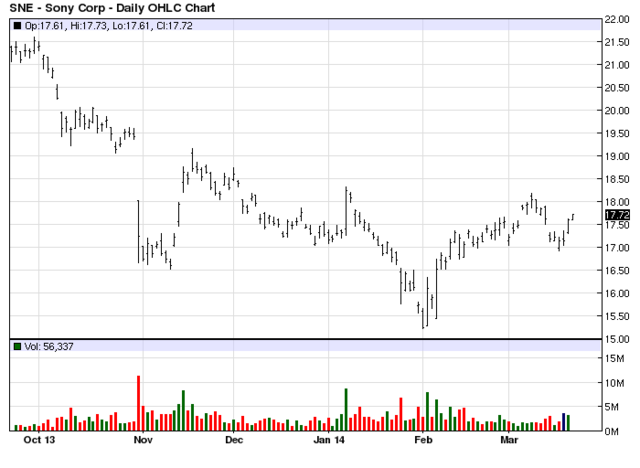Image resolution: width=640 pixels, height=468 pixels.
Task: Click the green legend square next to Vol
Action: coord(17,346)
